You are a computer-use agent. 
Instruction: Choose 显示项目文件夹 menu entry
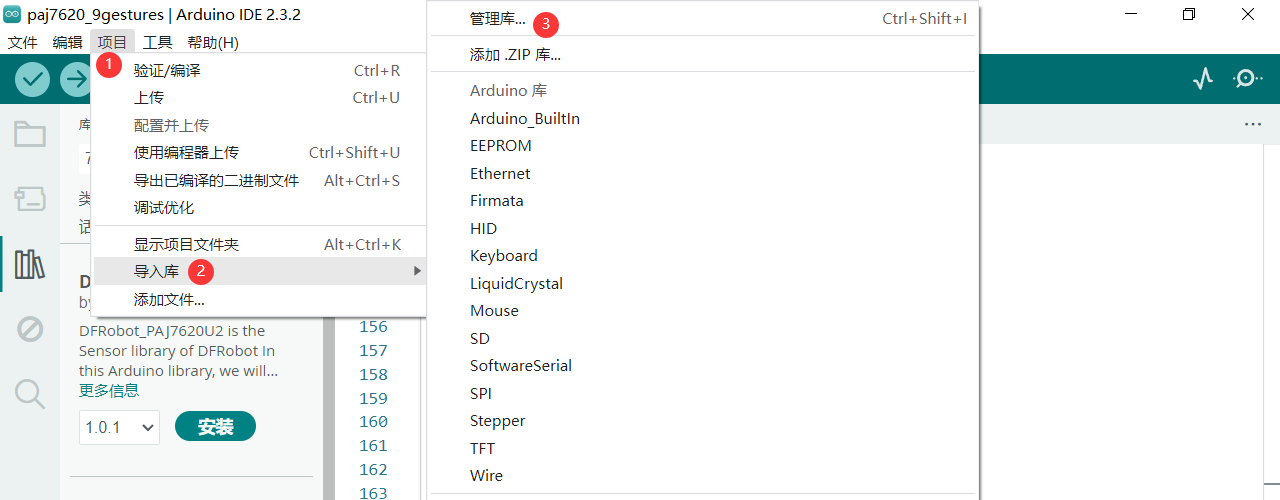pyautogui.click(x=259, y=244)
